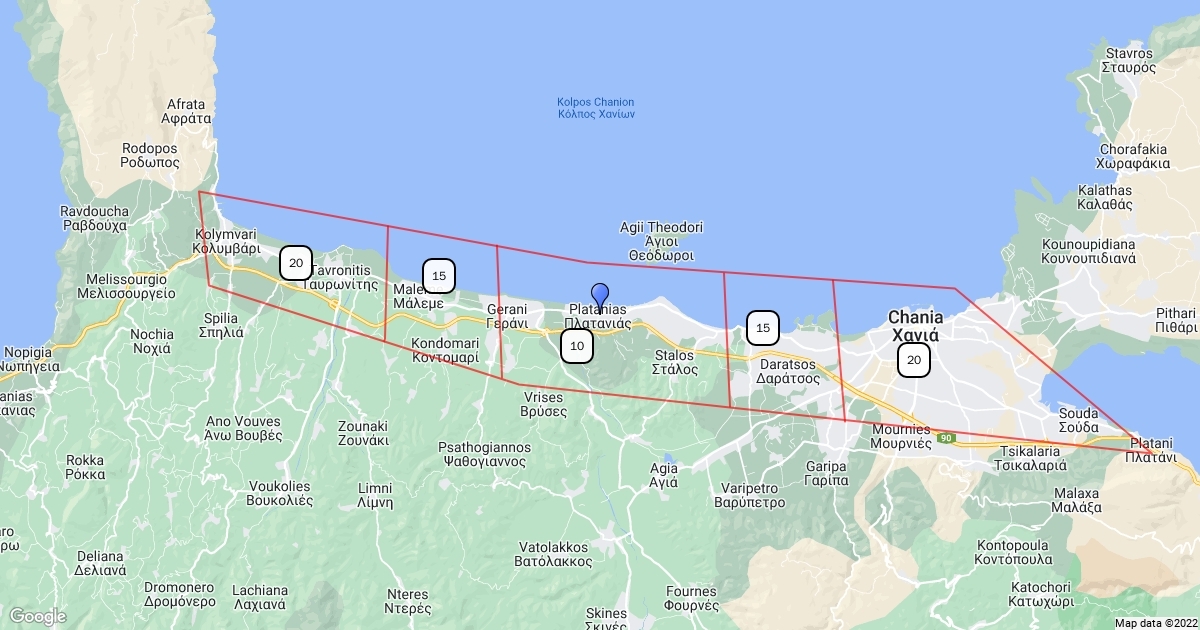The width and height of the screenshot is (1200, 630).
Task: Click the Gerani village label
Action: [x=507, y=316]
